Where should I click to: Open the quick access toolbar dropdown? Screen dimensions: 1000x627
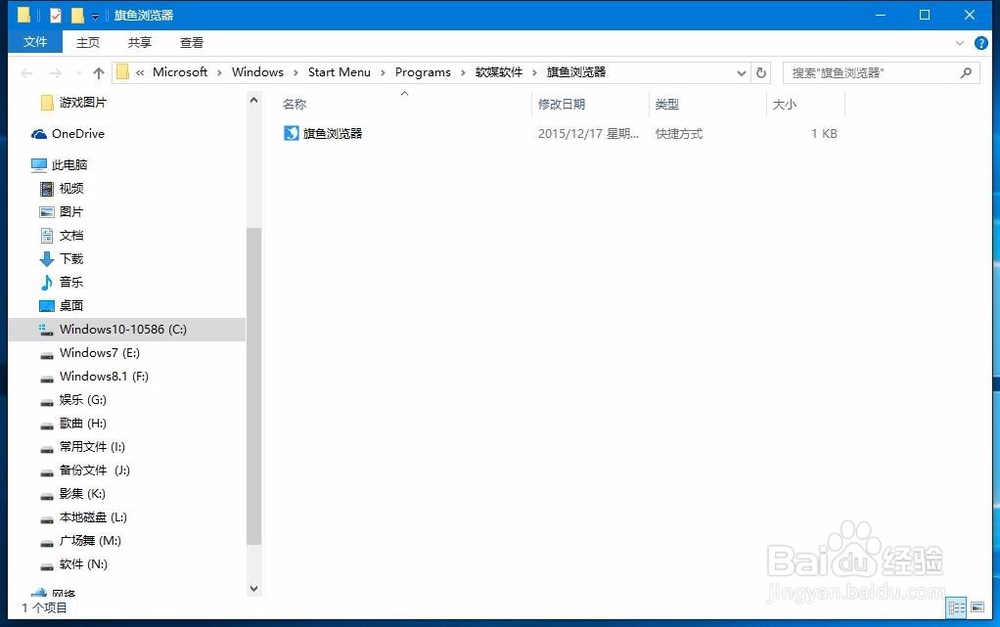(95, 15)
